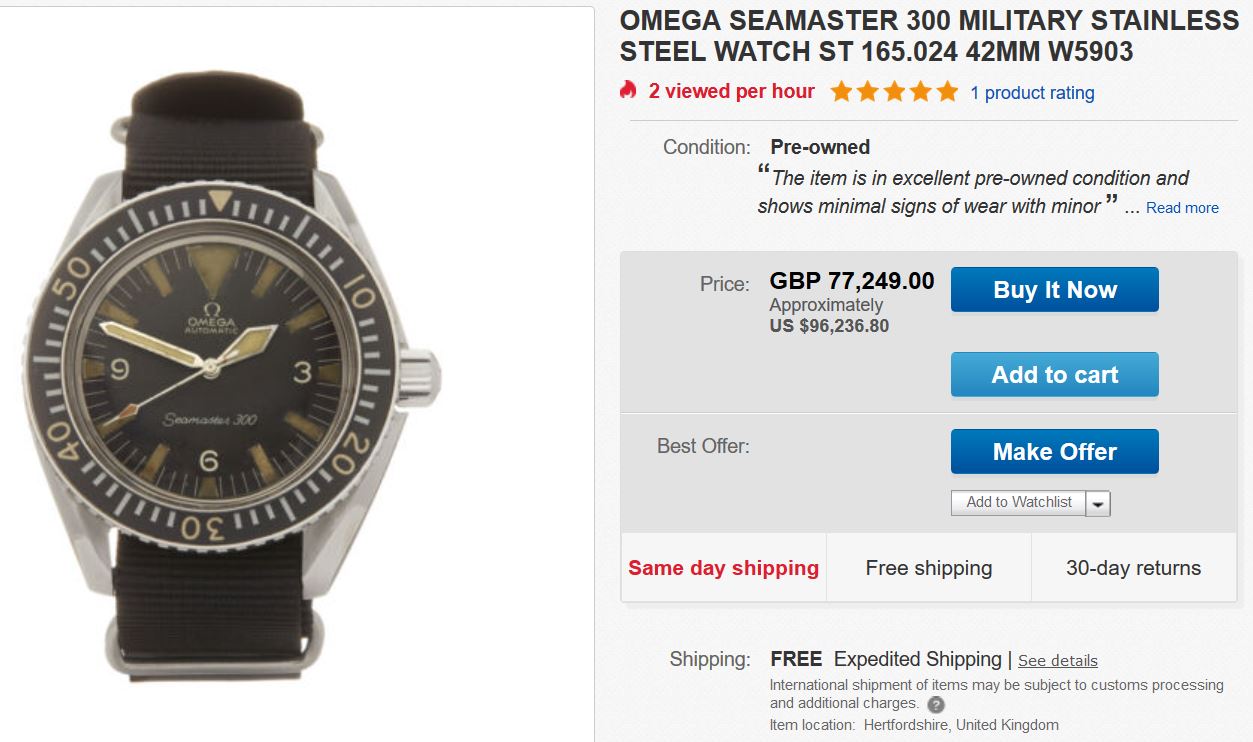This screenshot has width=1253, height=742.
Task: Click the five orange rating stars
Action: point(893,92)
